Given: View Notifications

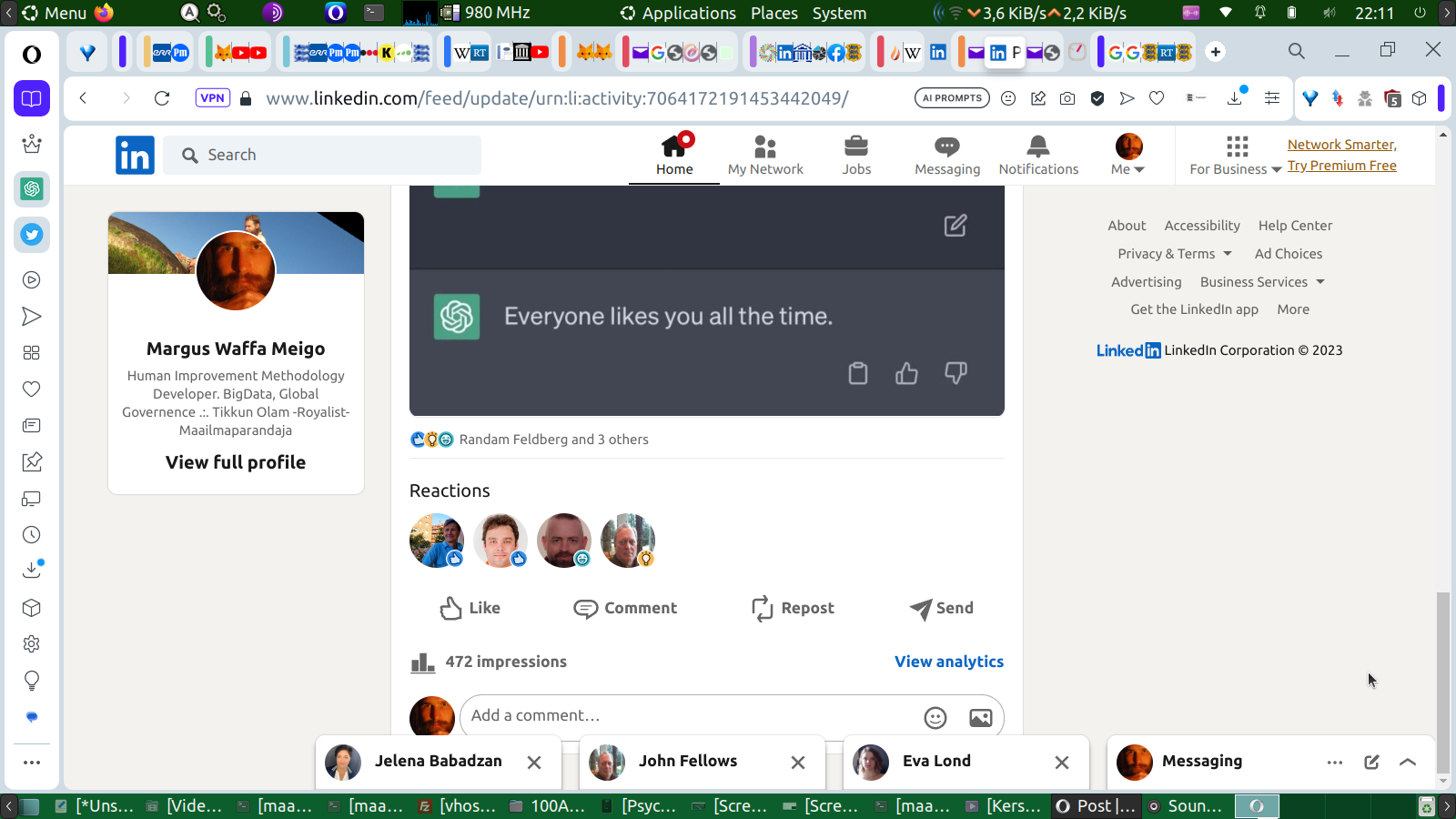Looking at the screenshot, I should (1038, 155).
